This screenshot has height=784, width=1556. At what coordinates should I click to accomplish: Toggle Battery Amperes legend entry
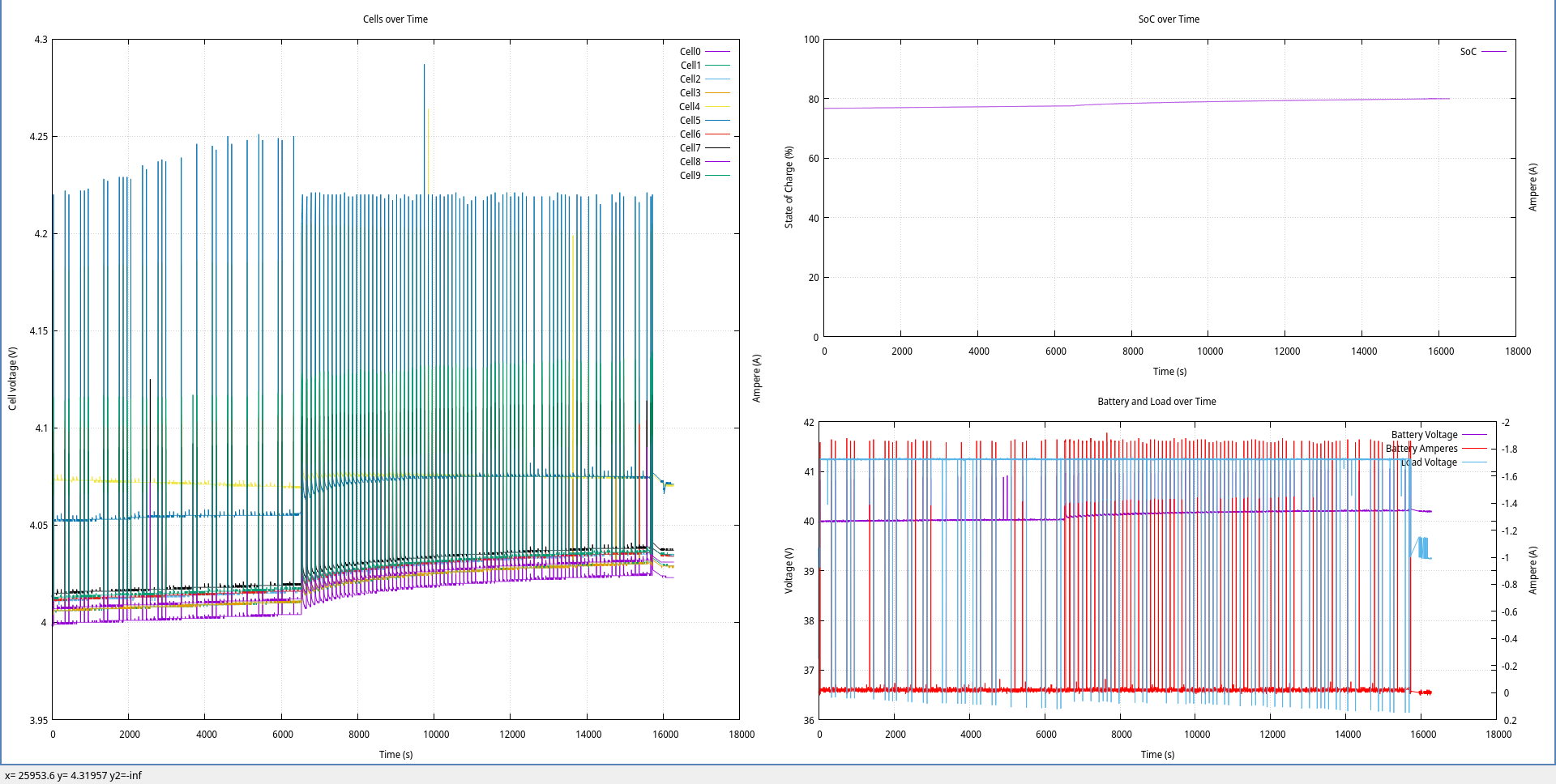click(1421, 448)
